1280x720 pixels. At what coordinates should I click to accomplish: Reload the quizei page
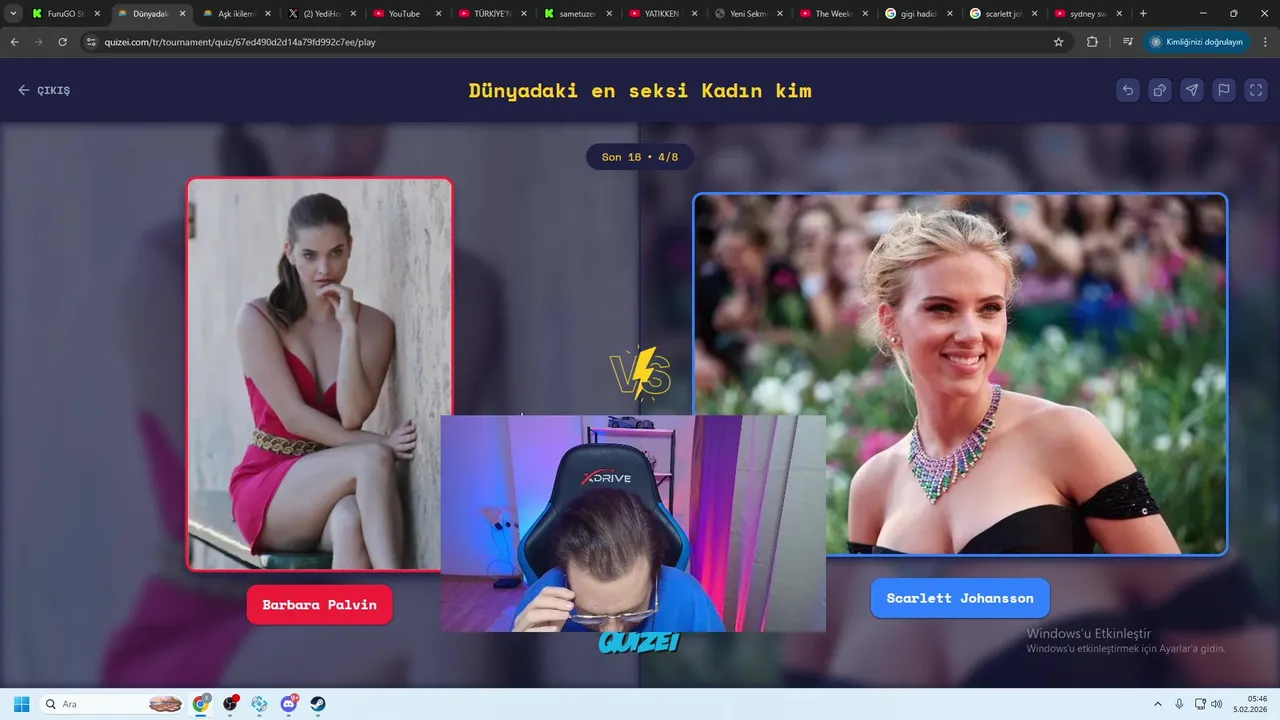(x=62, y=42)
